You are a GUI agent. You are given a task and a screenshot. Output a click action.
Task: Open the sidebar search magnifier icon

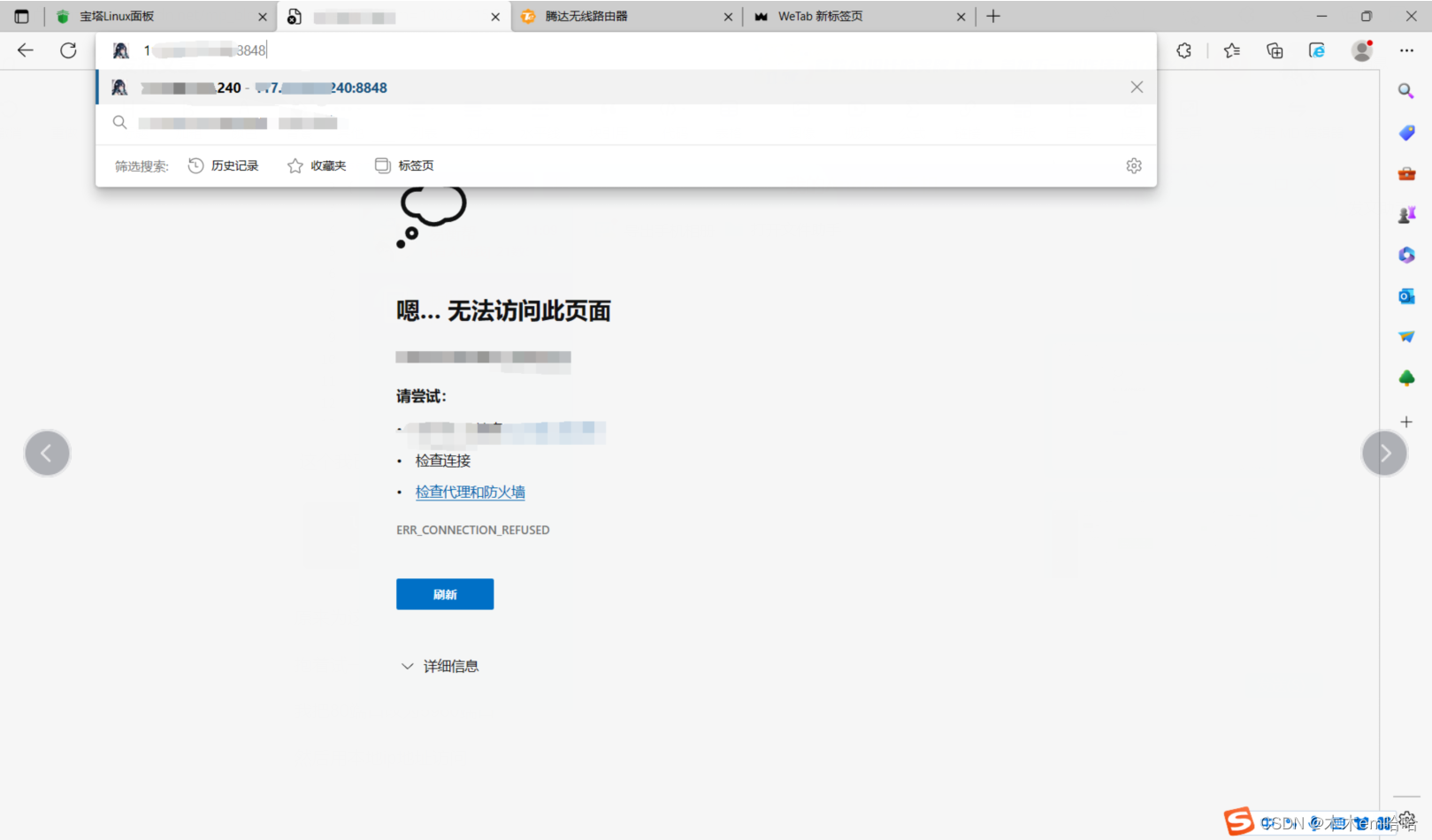[x=1405, y=91]
